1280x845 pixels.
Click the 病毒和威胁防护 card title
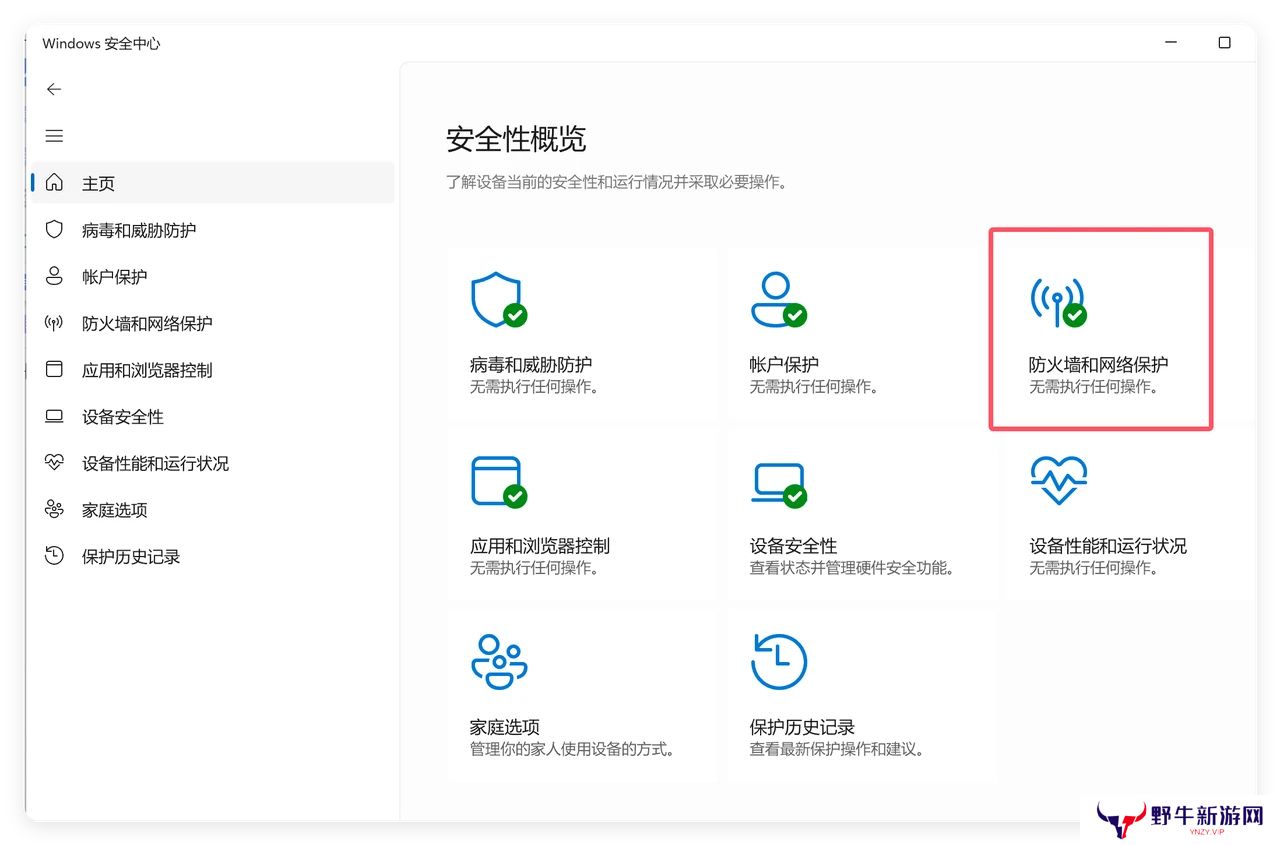tap(531, 364)
